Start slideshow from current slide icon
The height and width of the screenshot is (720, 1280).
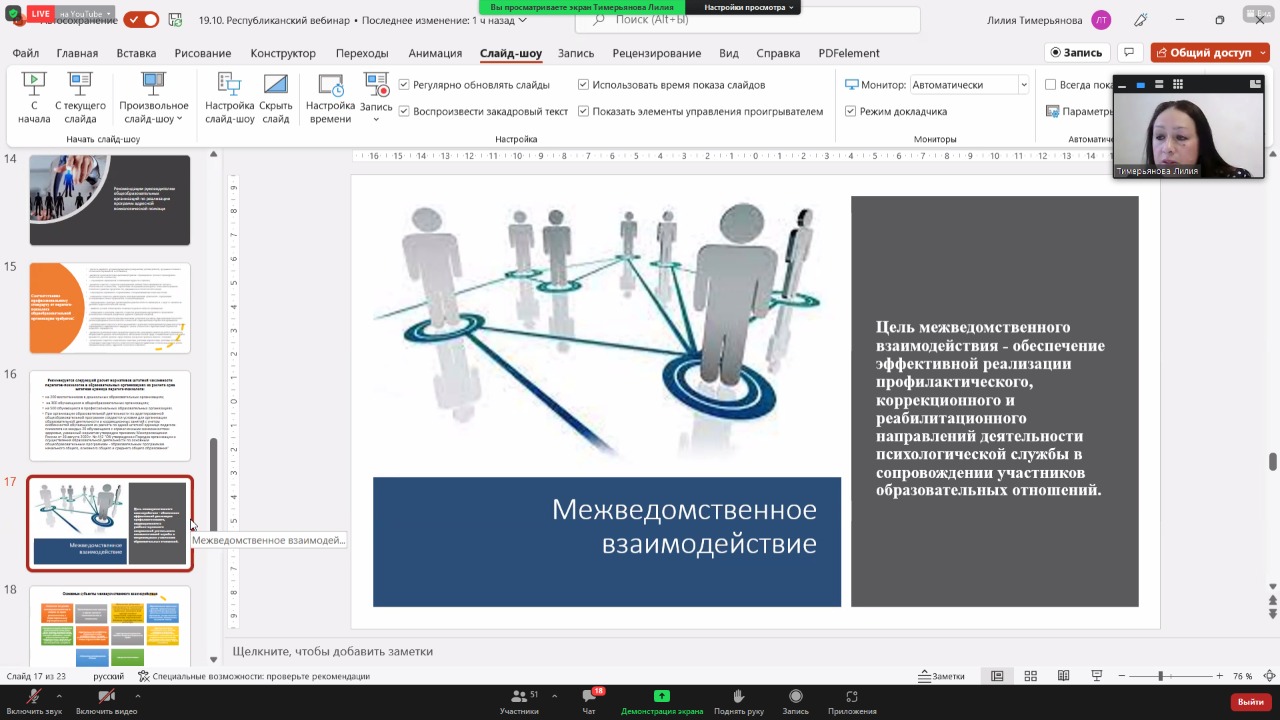[80, 85]
